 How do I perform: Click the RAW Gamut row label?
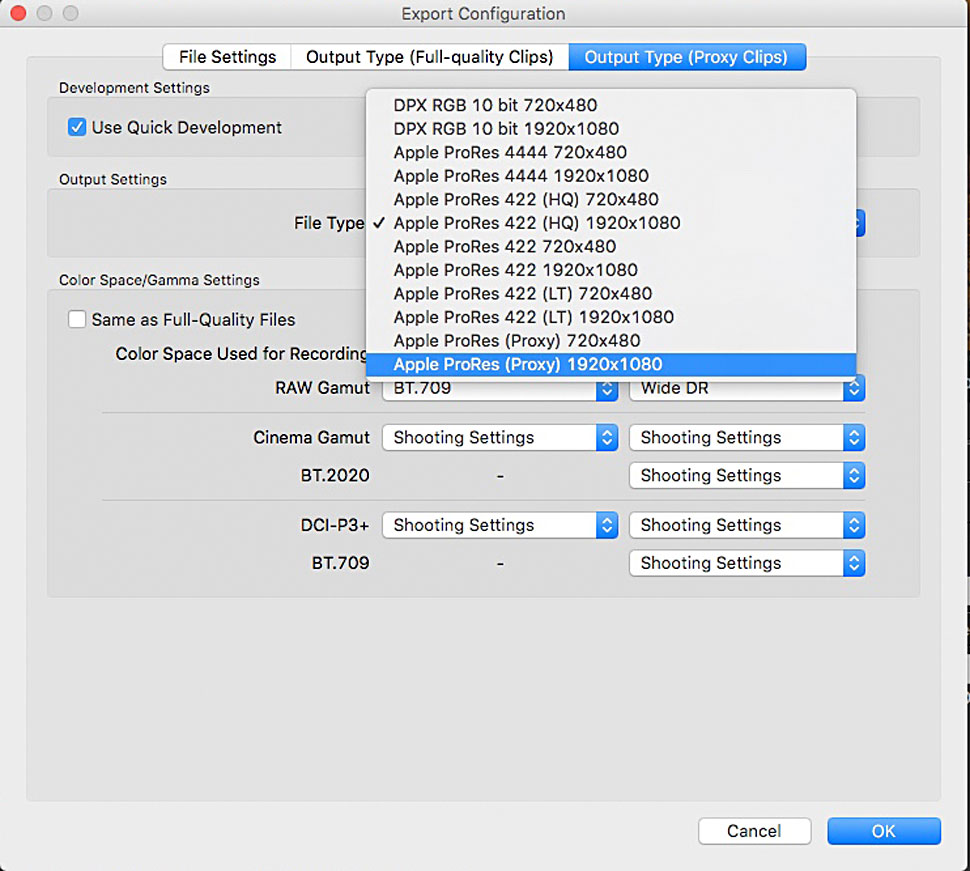(322, 388)
